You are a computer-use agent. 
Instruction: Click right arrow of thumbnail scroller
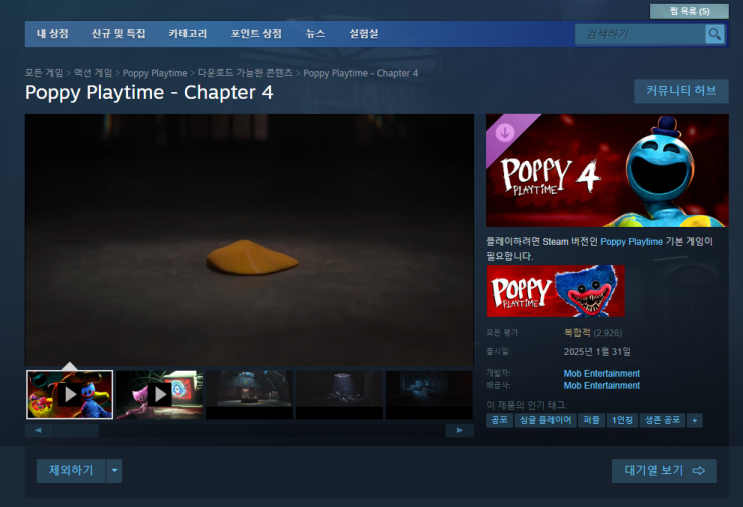point(460,430)
